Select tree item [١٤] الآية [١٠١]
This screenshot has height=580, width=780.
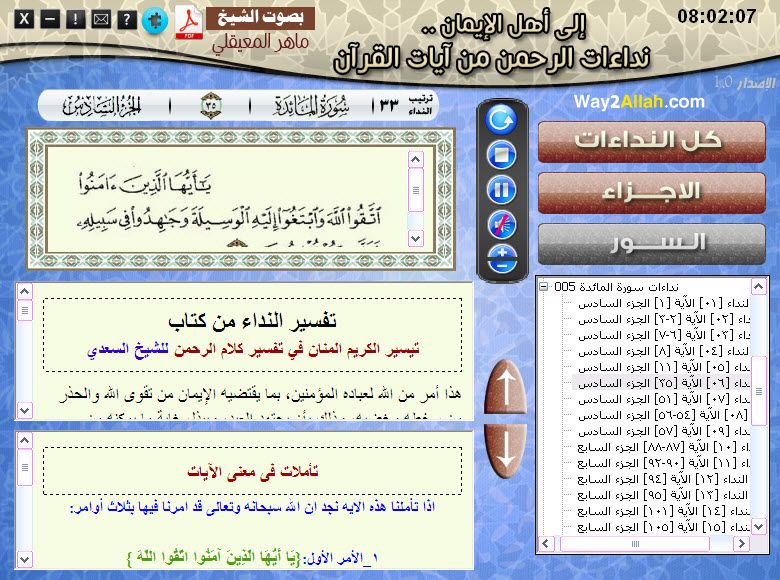663,511
